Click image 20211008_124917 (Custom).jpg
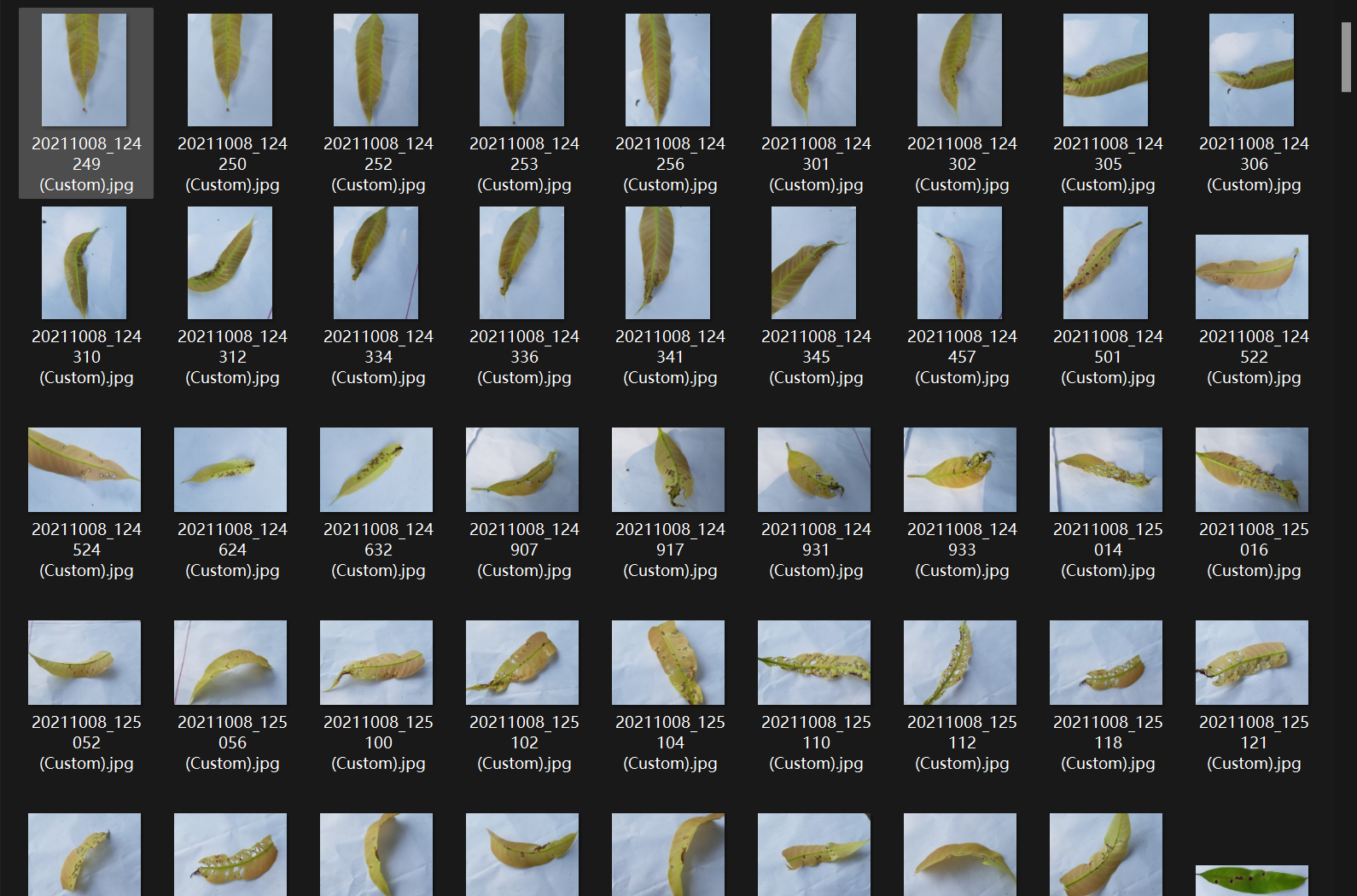Image resolution: width=1357 pixels, height=896 pixels. point(668,469)
